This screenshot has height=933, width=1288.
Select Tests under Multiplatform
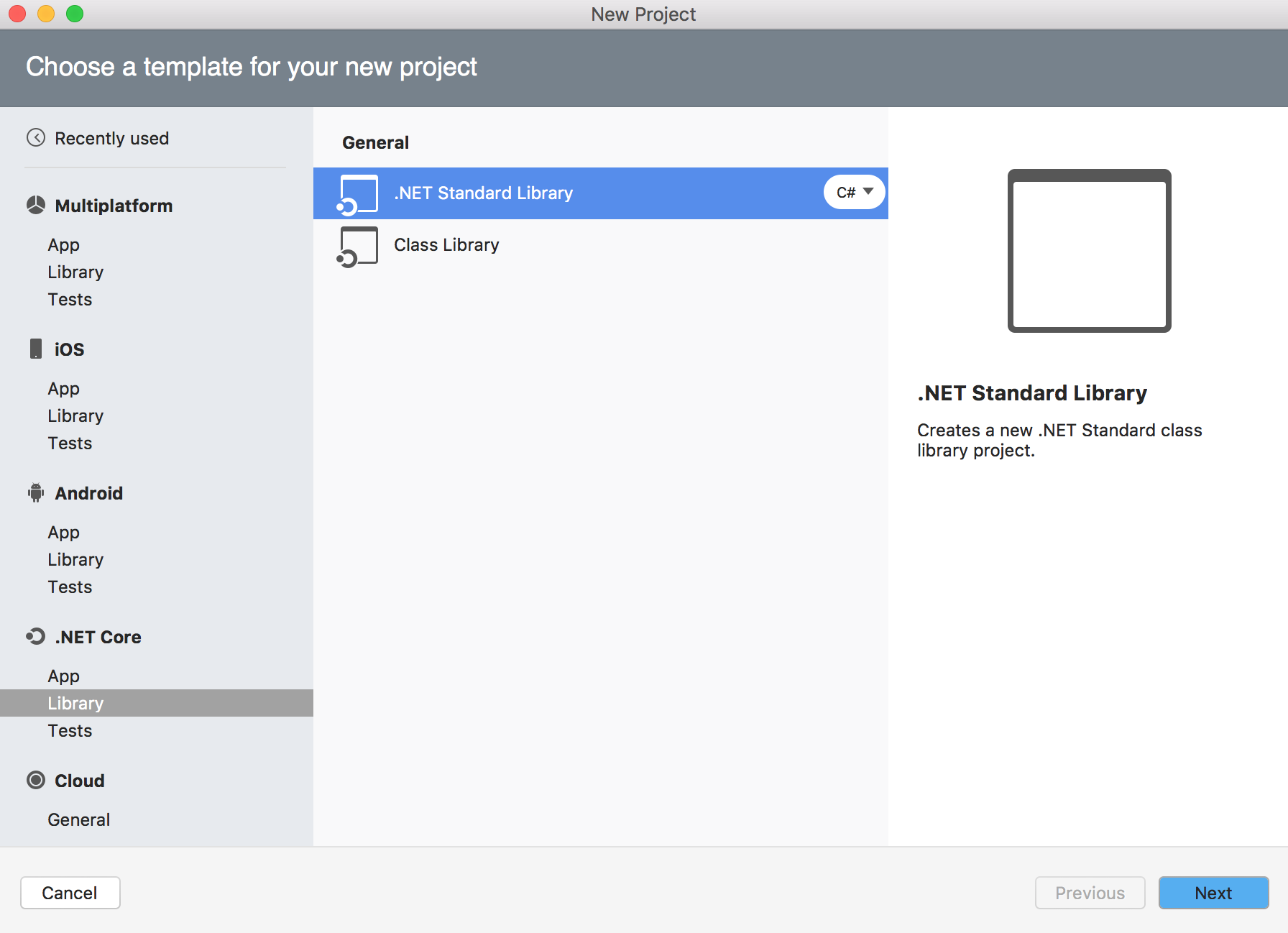pos(70,300)
